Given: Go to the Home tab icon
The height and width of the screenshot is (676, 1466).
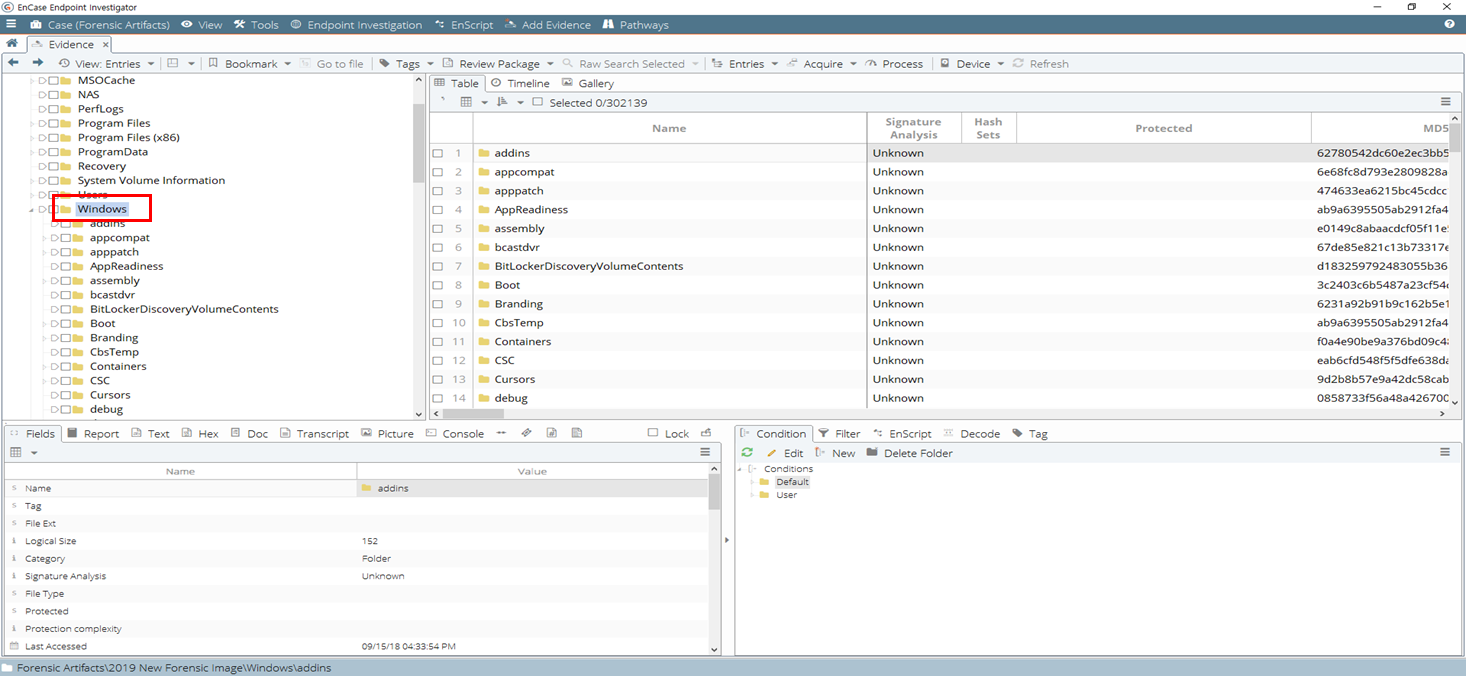Looking at the screenshot, I should (x=12, y=44).
